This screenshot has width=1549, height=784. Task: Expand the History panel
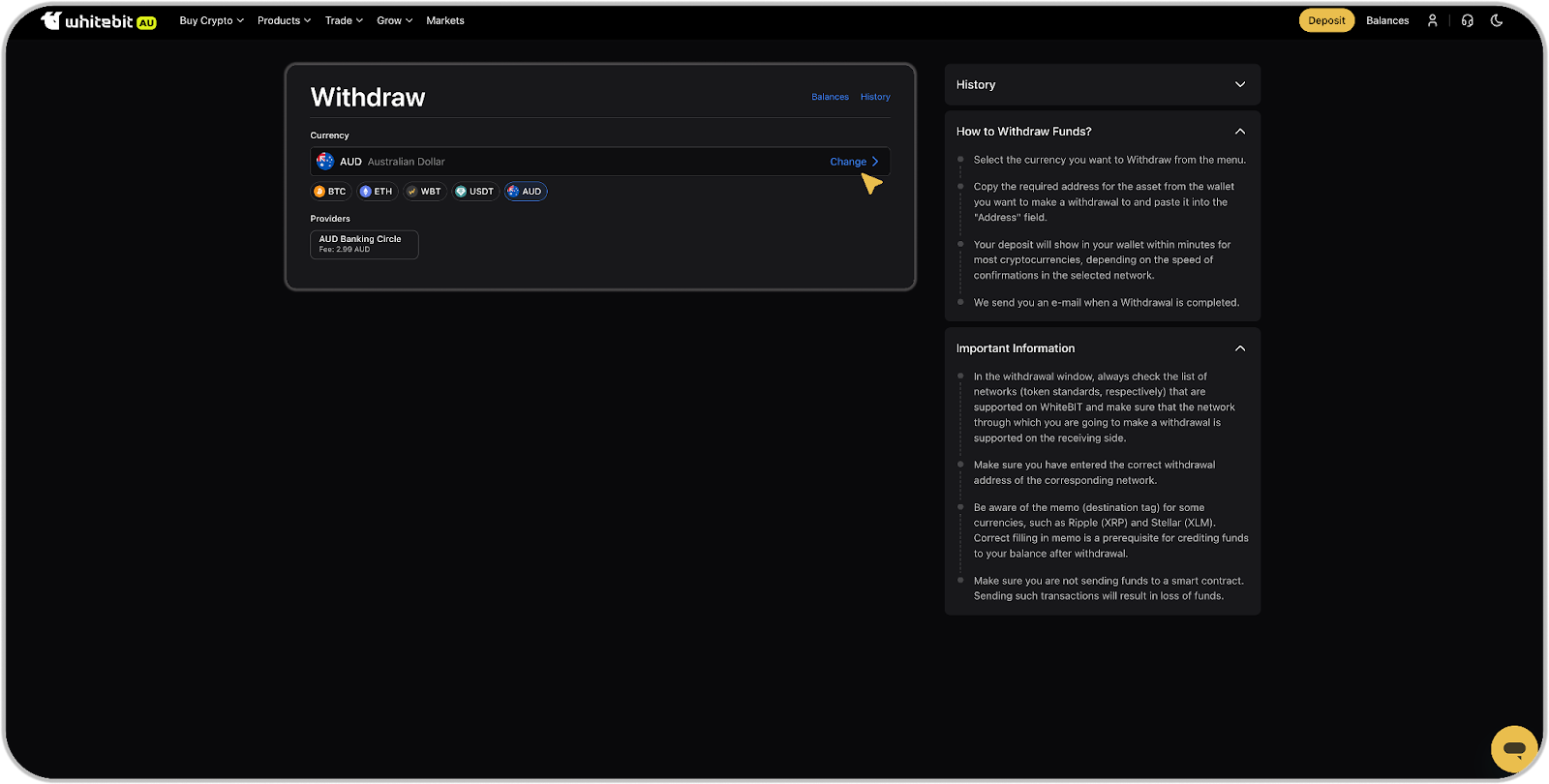(x=1102, y=85)
